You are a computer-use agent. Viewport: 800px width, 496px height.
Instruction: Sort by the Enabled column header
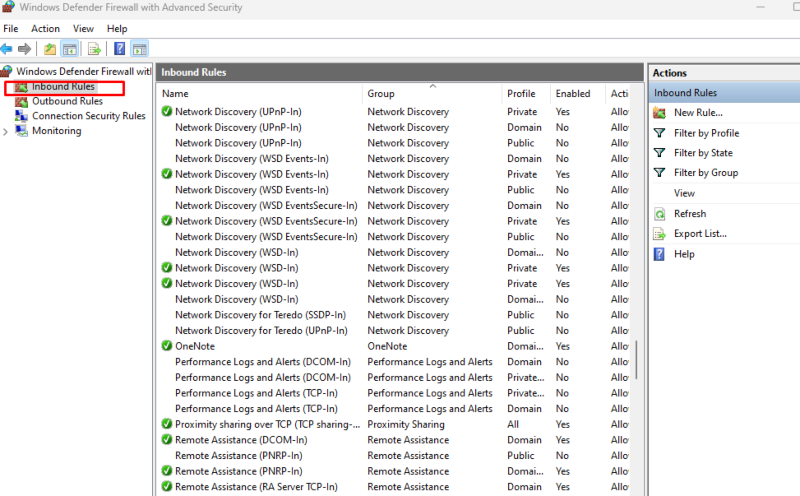(x=578, y=93)
